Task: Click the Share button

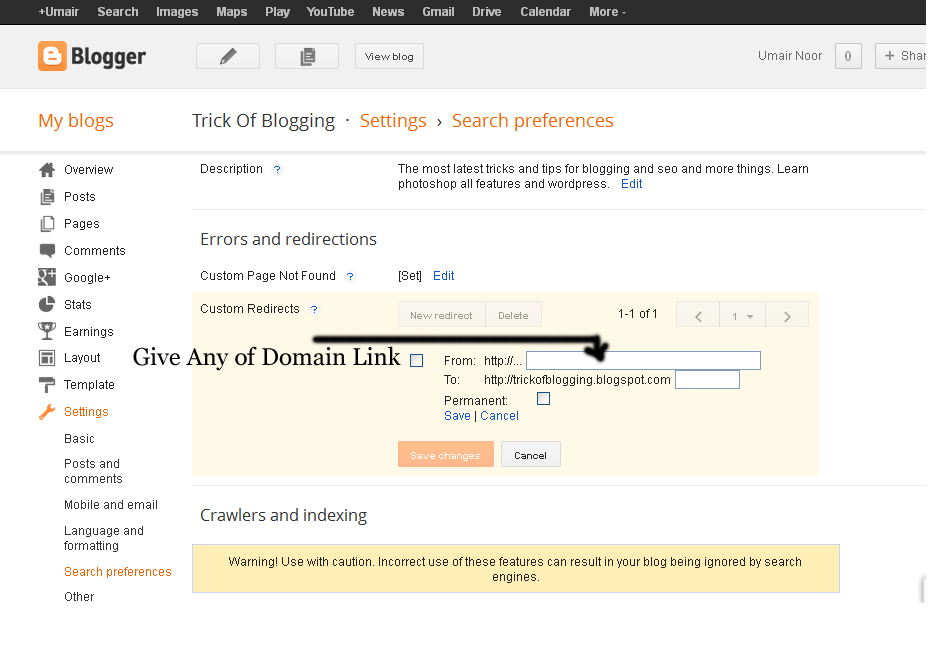Action: (901, 56)
